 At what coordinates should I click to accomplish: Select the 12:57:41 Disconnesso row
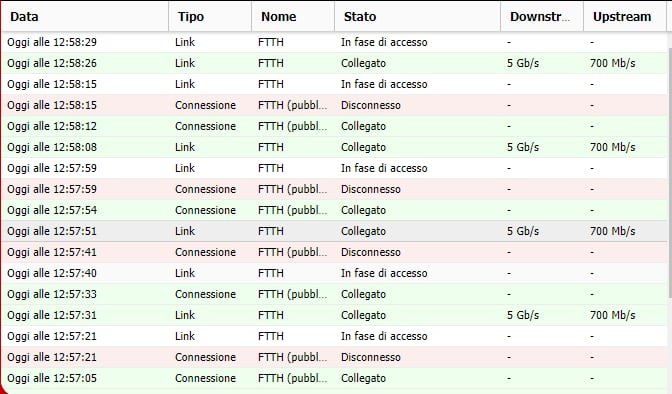pos(334,252)
